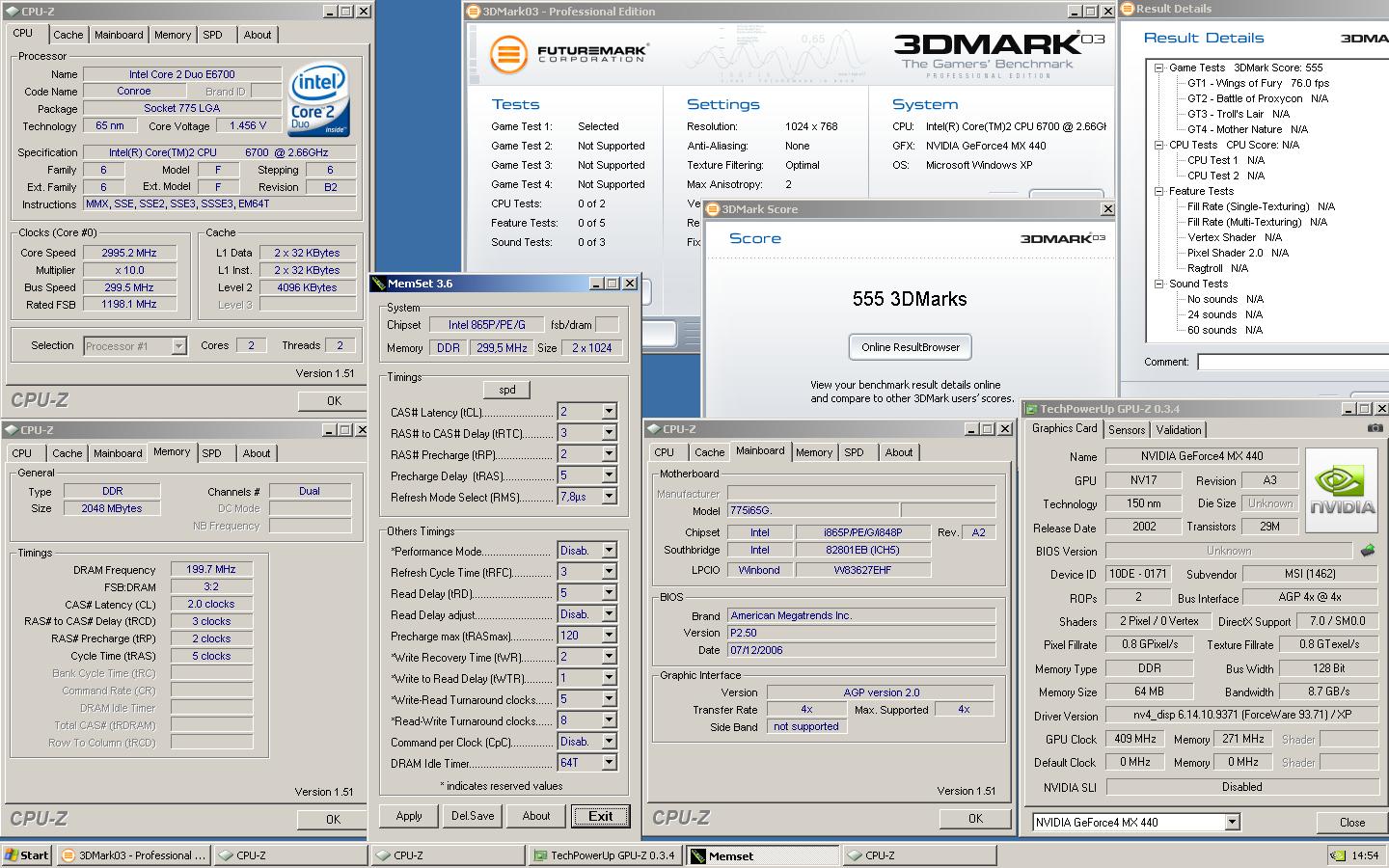Open the Read Delay adjust dropdown
This screenshot has width=1389, height=868.
[x=609, y=614]
